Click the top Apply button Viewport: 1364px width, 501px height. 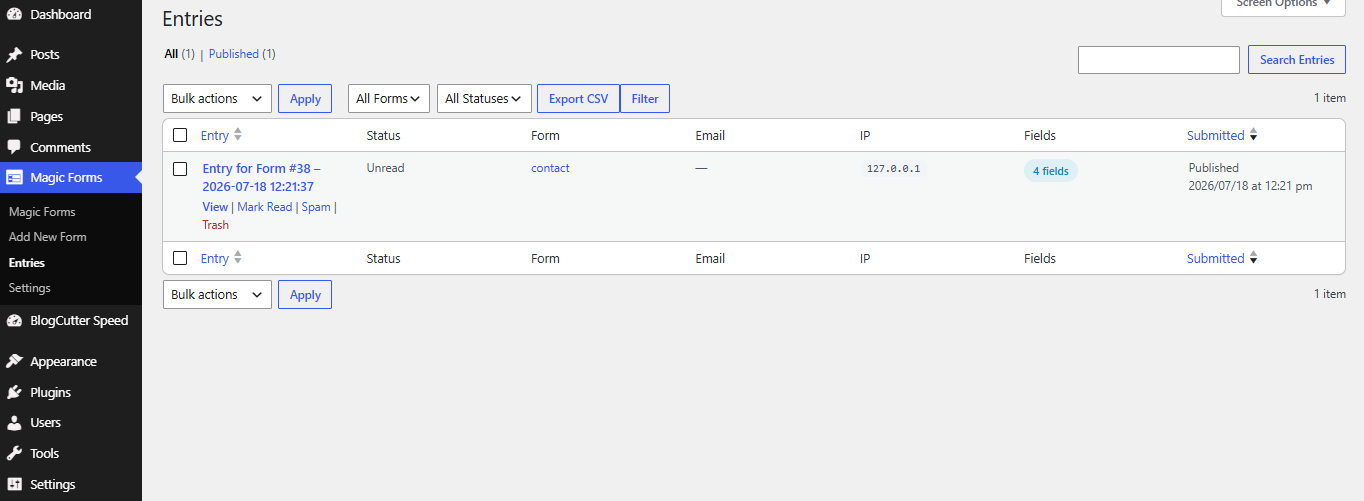[305, 98]
